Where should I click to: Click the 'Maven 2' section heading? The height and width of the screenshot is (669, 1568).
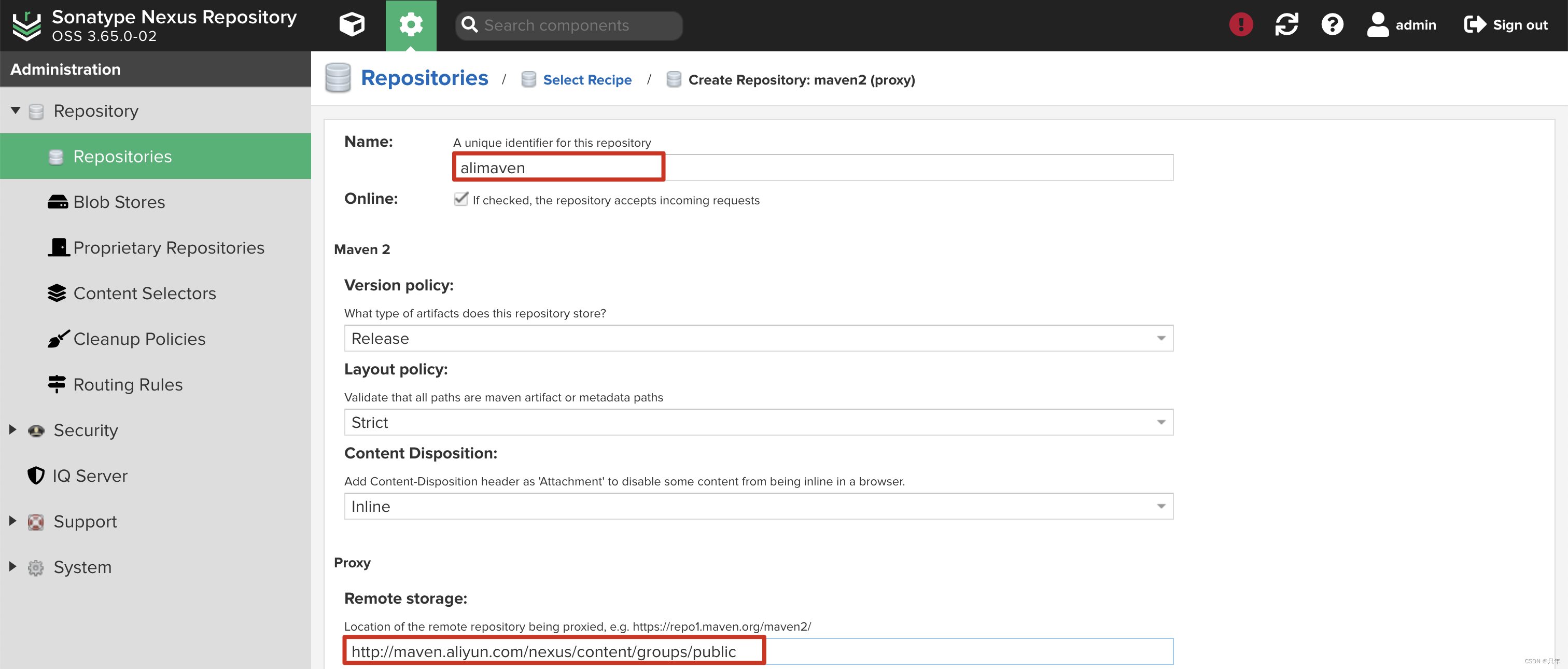click(x=362, y=249)
